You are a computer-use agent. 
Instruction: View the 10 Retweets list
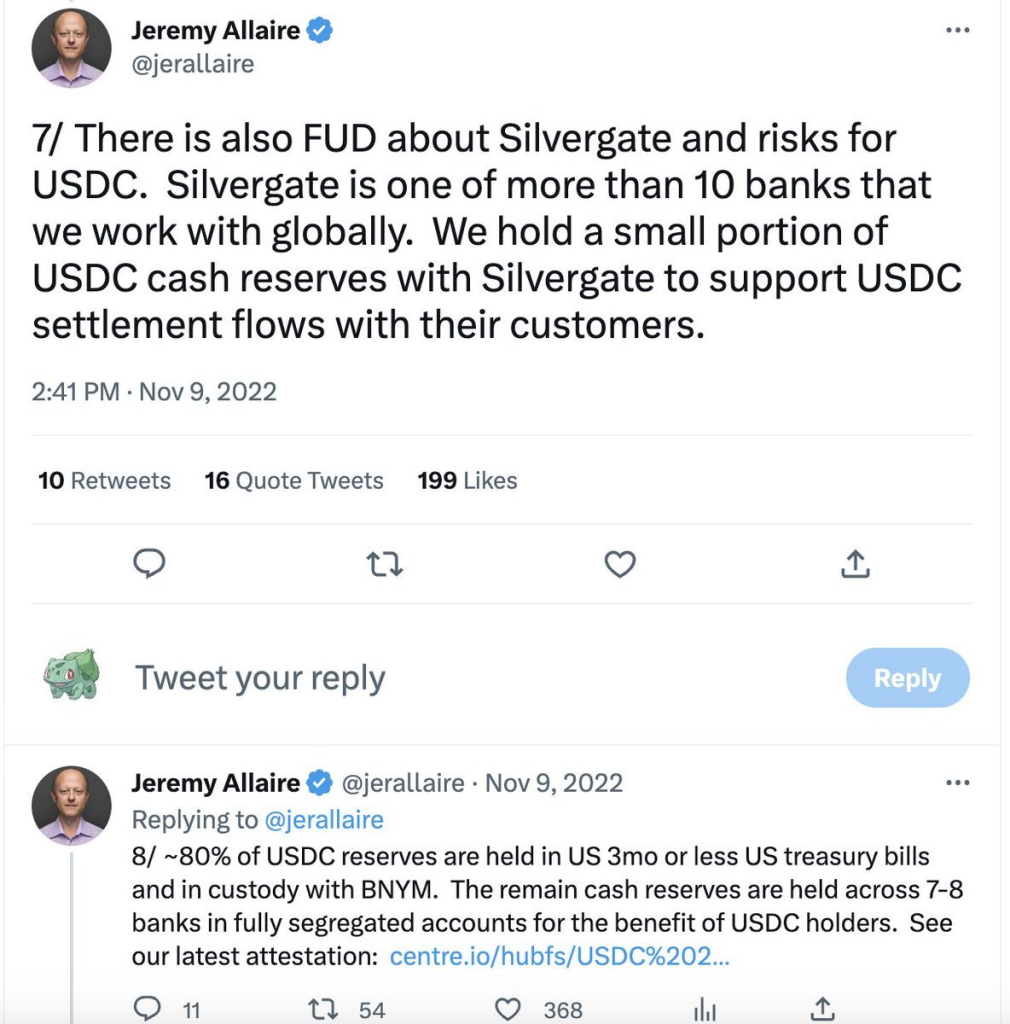(x=104, y=481)
